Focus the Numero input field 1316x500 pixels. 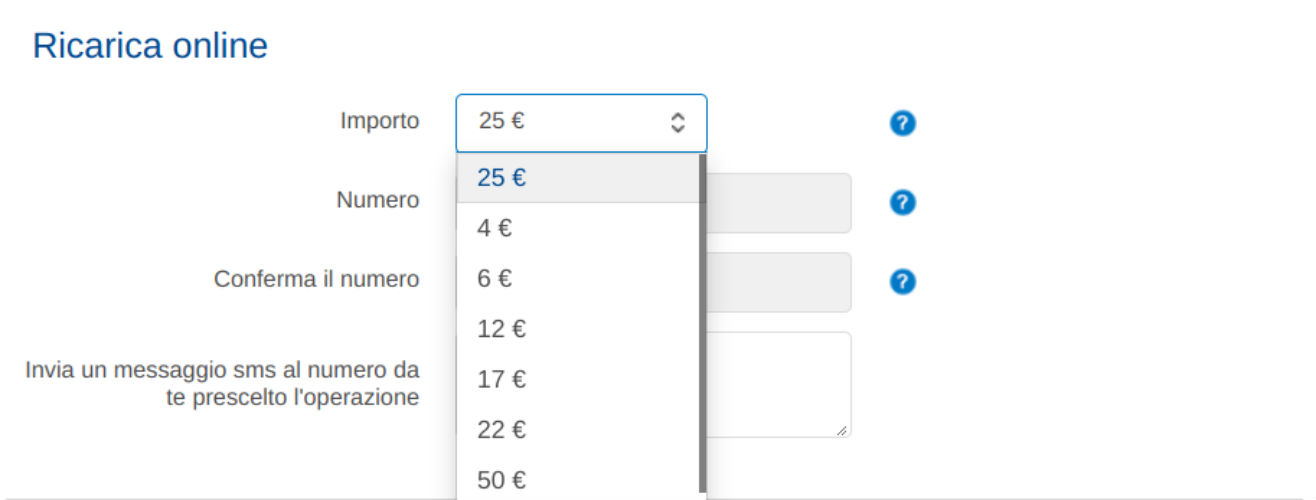[779, 203]
